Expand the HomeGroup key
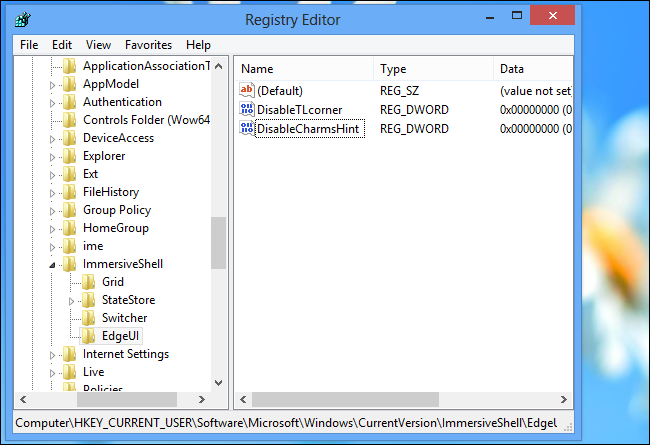 tap(52, 229)
